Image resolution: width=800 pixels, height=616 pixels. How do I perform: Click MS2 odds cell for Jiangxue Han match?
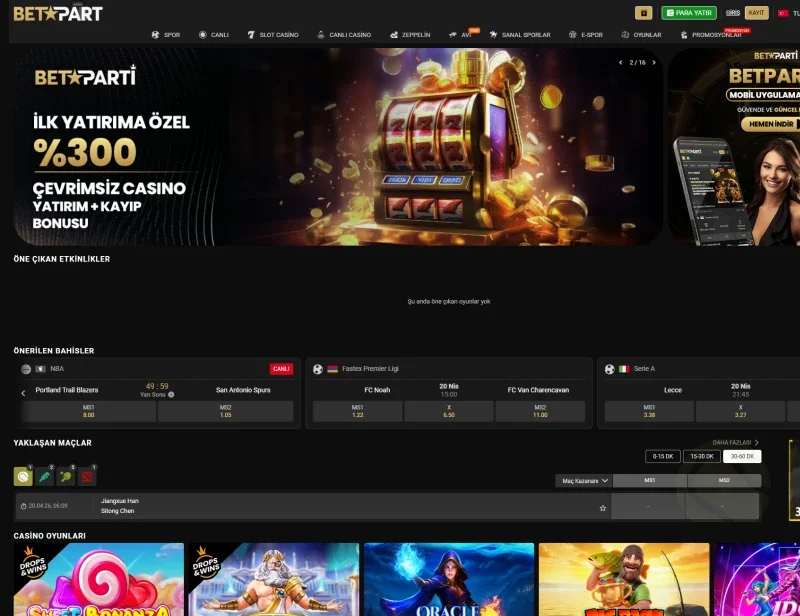[x=722, y=506]
